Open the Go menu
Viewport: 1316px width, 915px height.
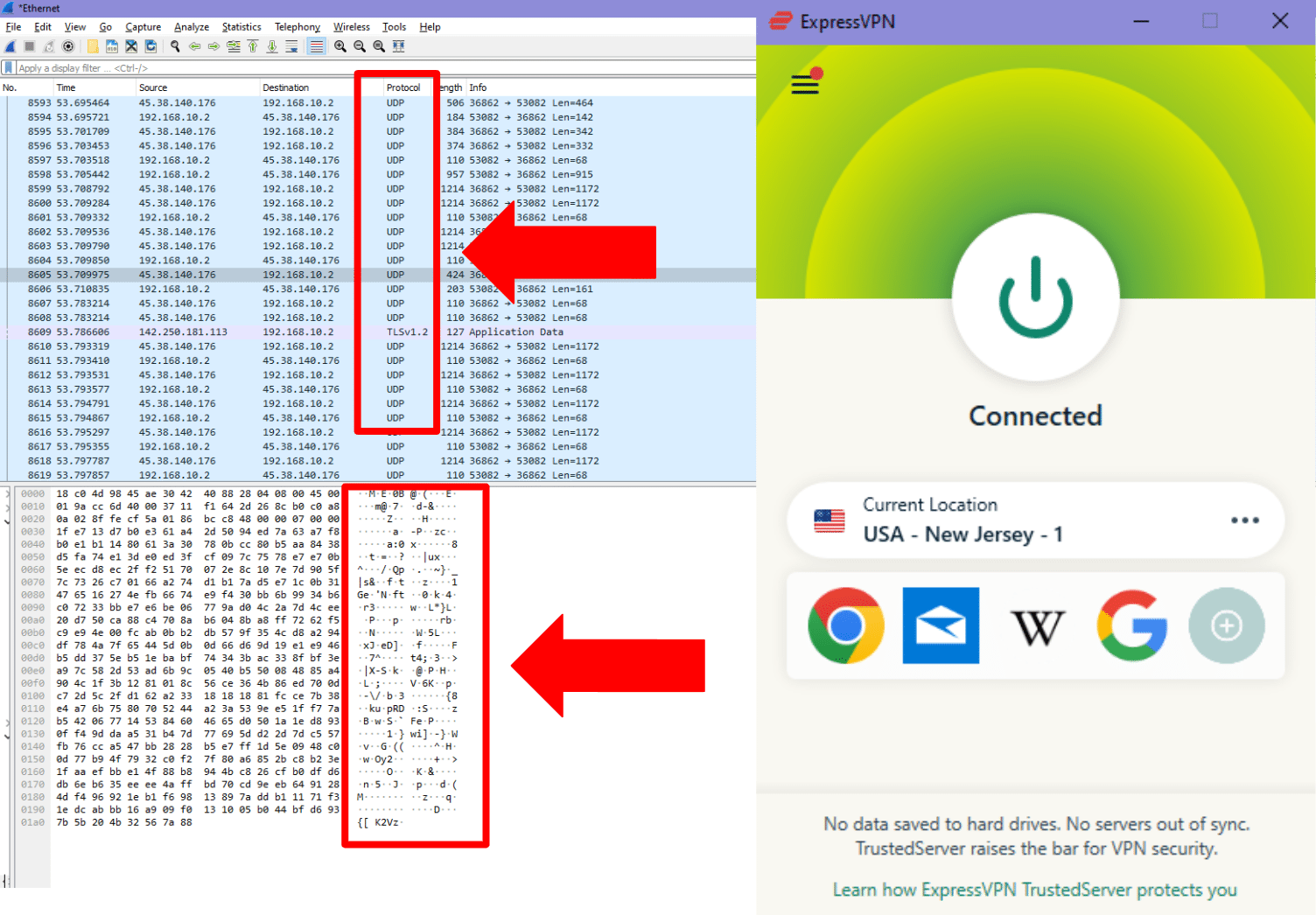coord(106,27)
